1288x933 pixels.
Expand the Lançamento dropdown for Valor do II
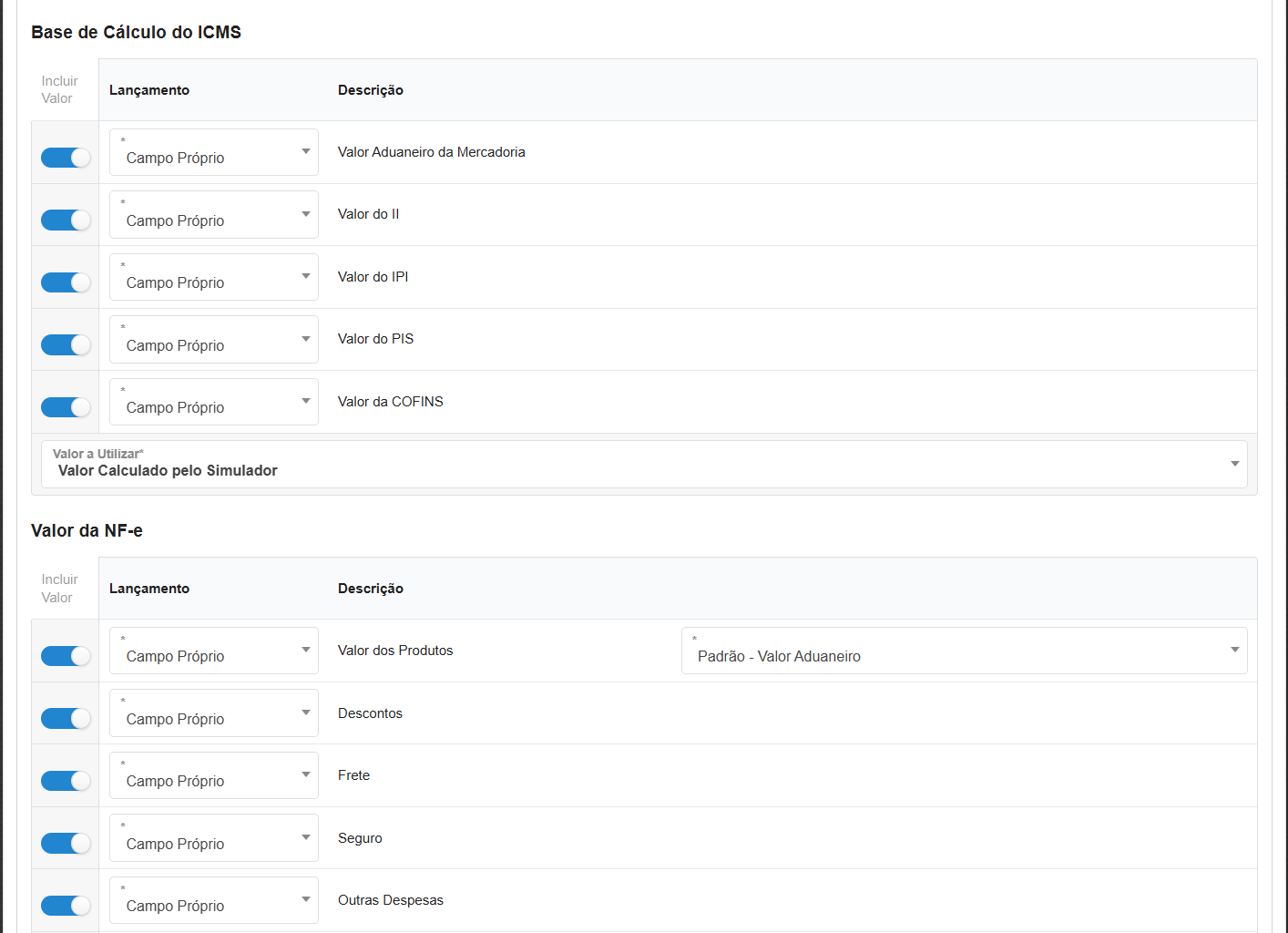pos(214,215)
